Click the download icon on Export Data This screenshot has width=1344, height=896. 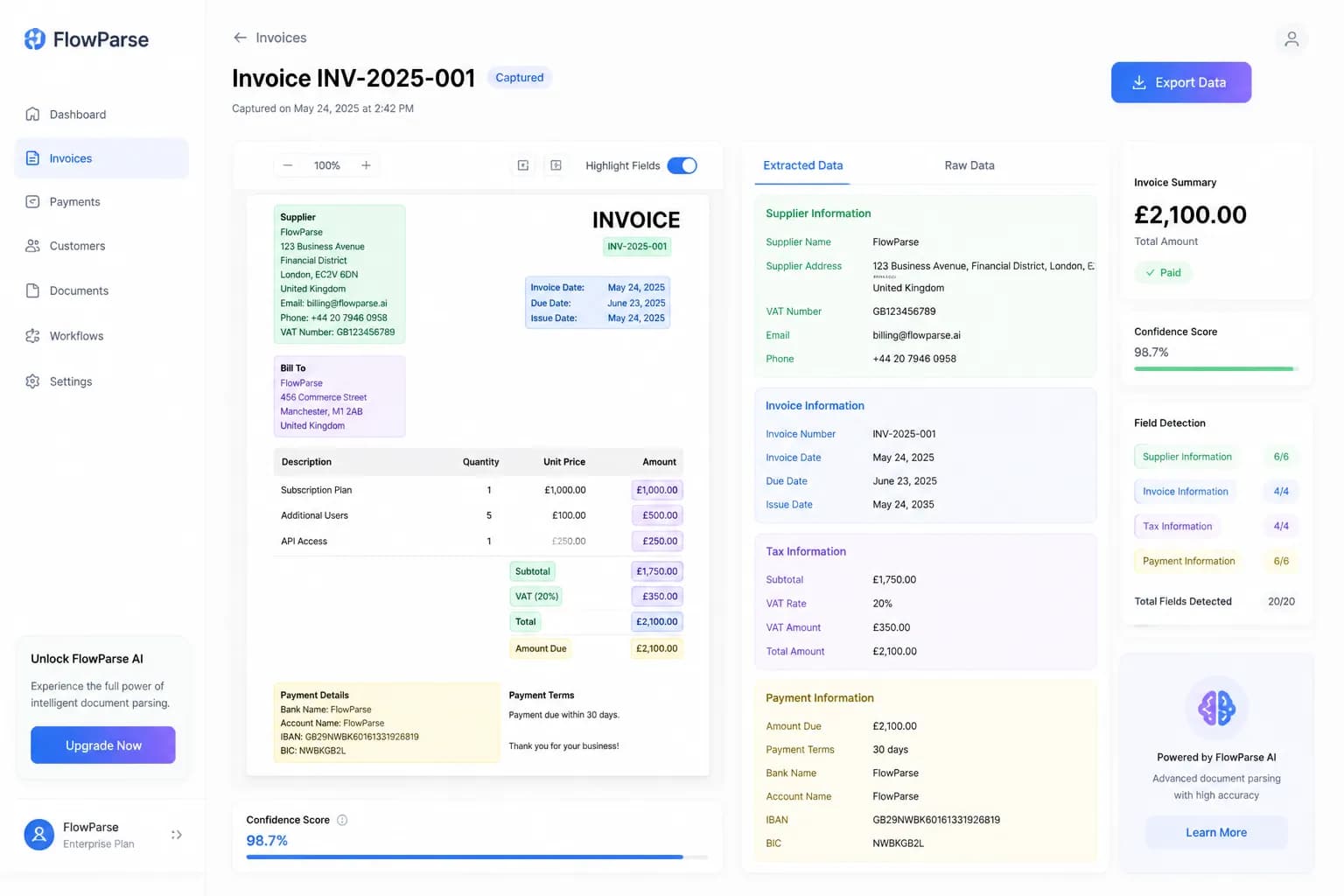tap(1138, 82)
